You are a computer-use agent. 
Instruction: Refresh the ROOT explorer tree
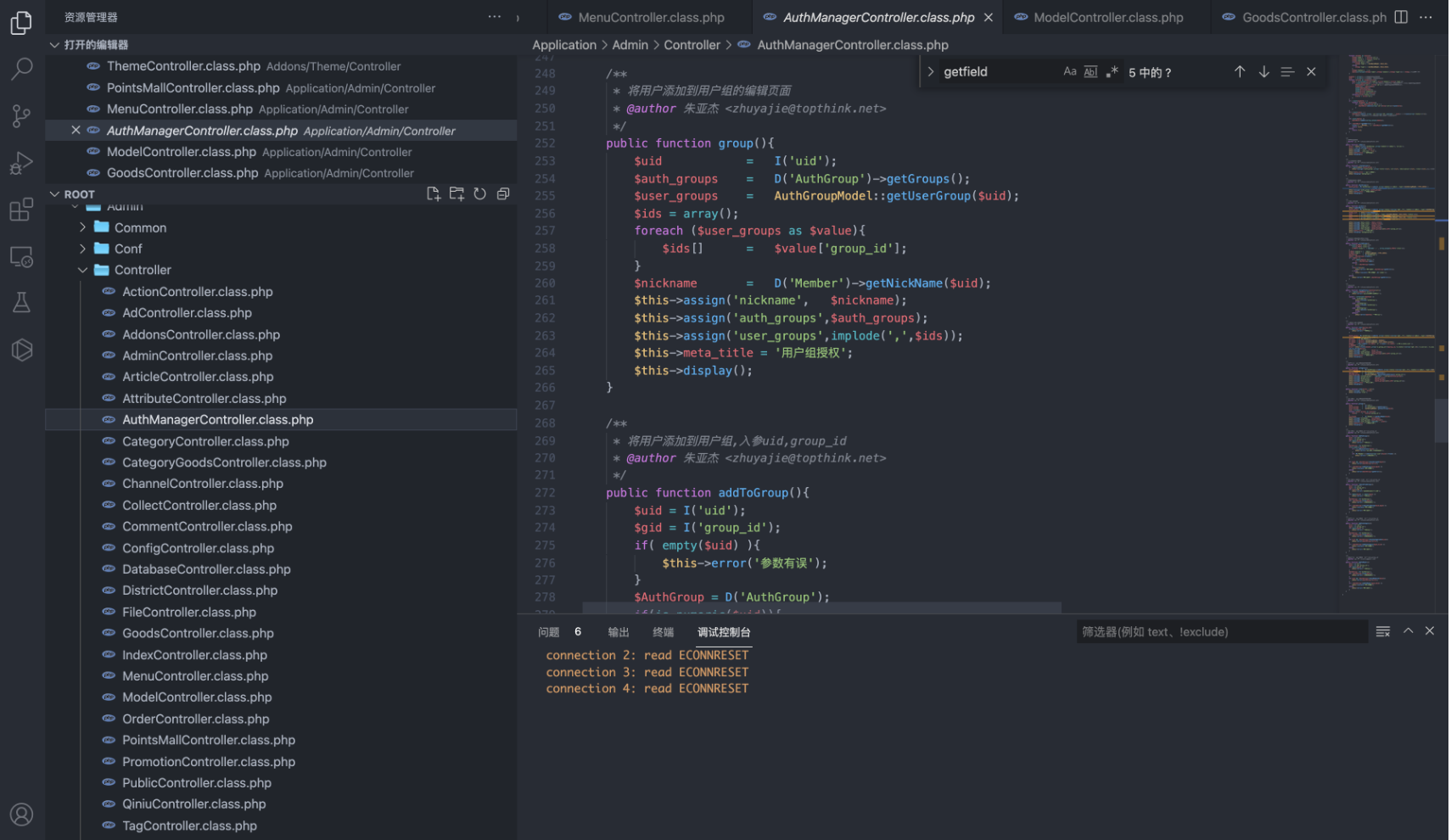coord(479,194)
